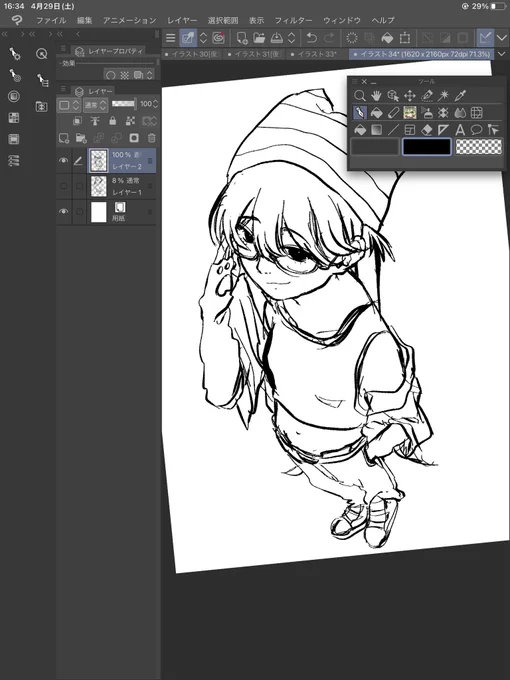Toggle the Snap to ruler button
510x680 pixels.
point(485,38)
